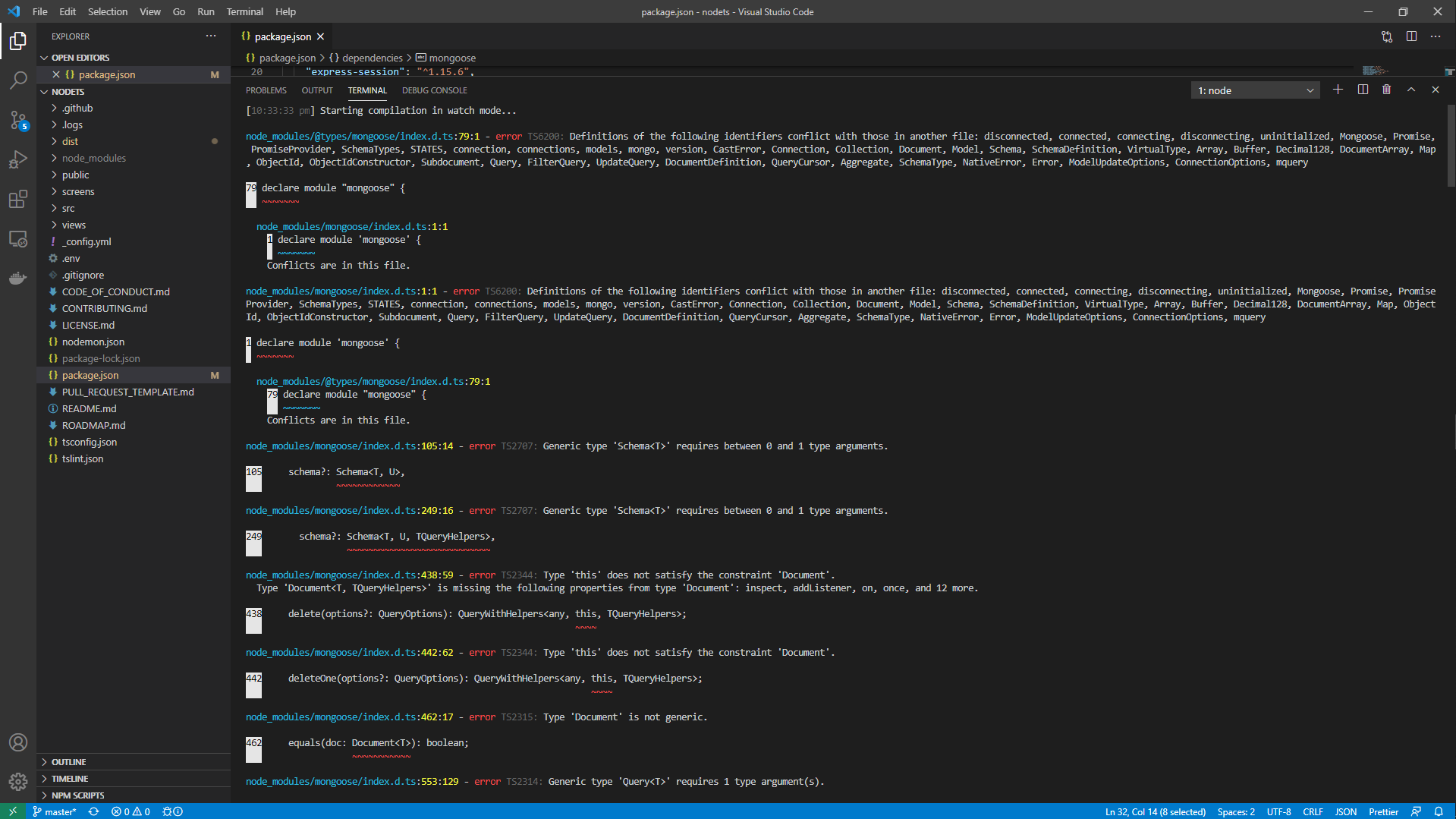Open the terminal selector dropdown '1: node'
1456x819 pixels.
(x=1255, y=90)
